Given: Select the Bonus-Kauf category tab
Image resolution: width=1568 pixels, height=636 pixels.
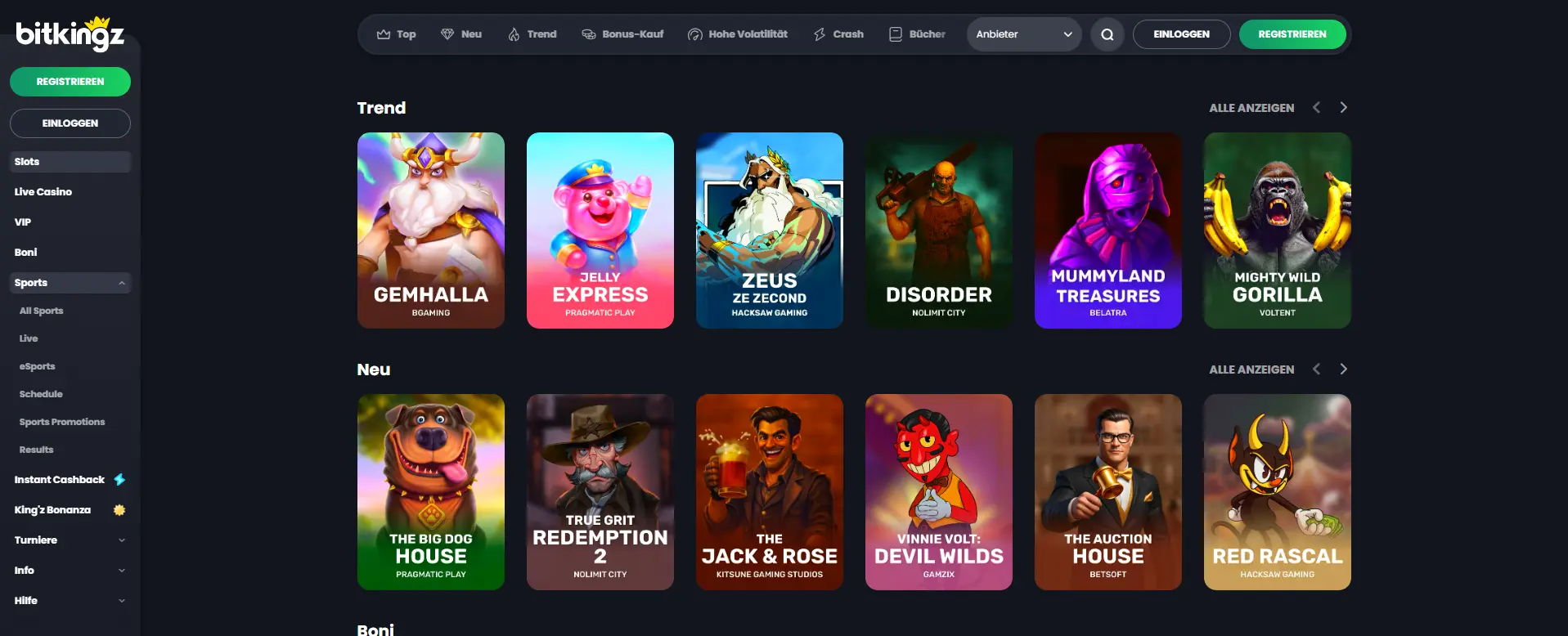Looking at the screenshot, I should 622,34.
